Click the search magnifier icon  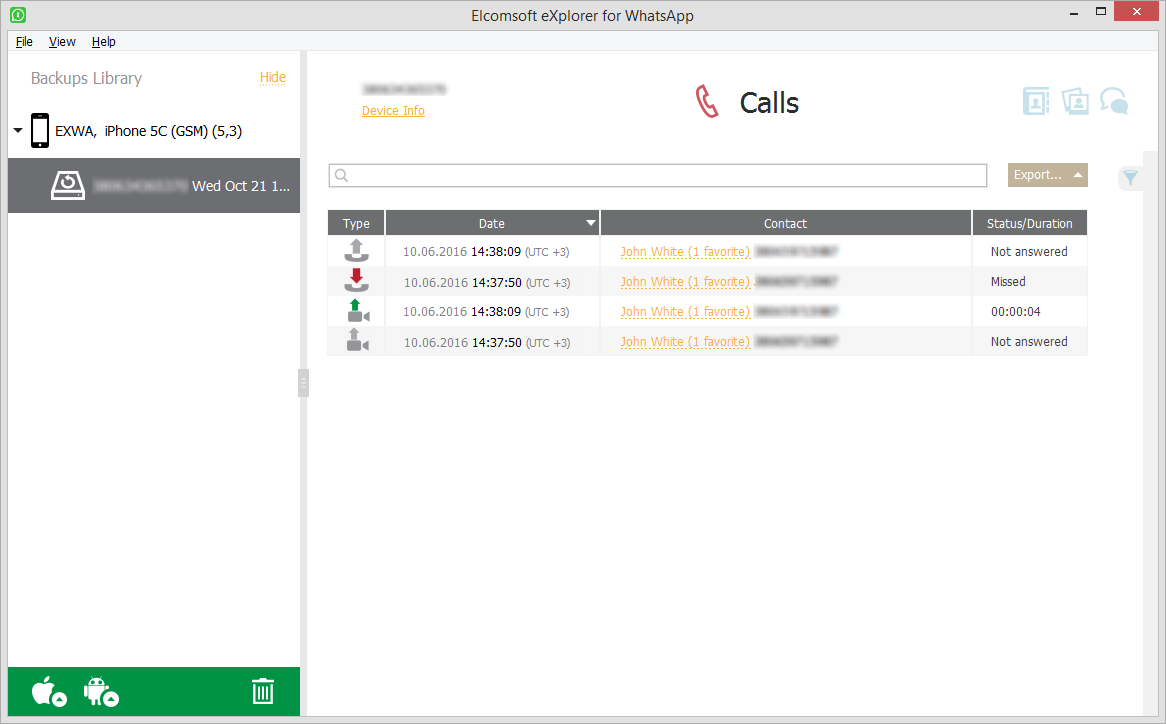tap(341, 175)
